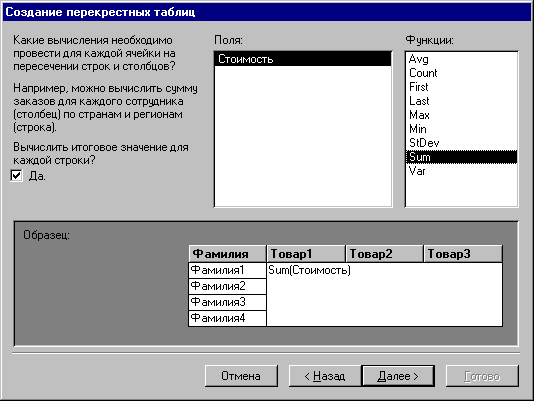Click the Готово button
The image size is (534, 401).
(482, 376)
